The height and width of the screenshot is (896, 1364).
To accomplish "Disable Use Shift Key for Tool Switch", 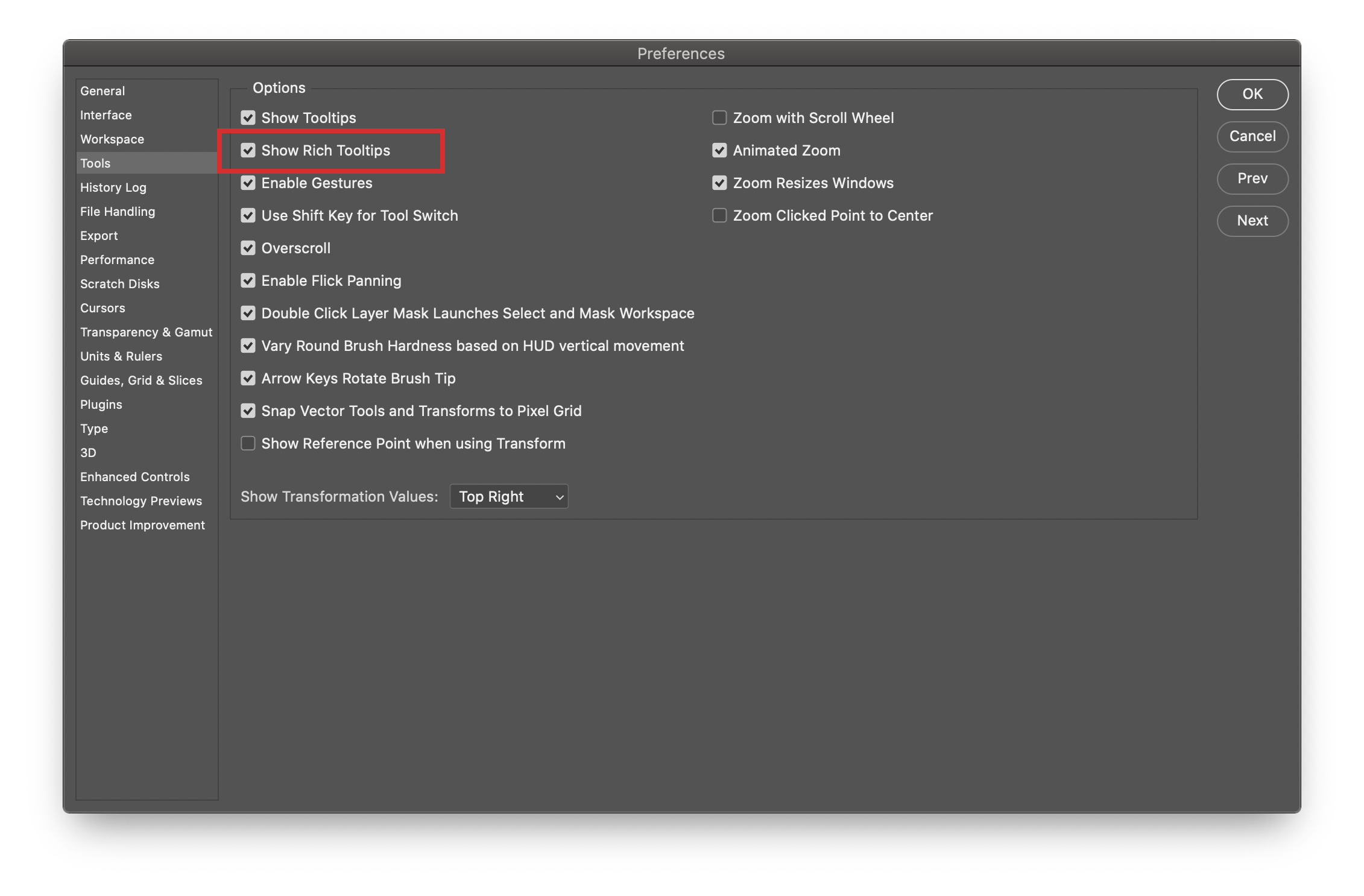I will point(248,215).
